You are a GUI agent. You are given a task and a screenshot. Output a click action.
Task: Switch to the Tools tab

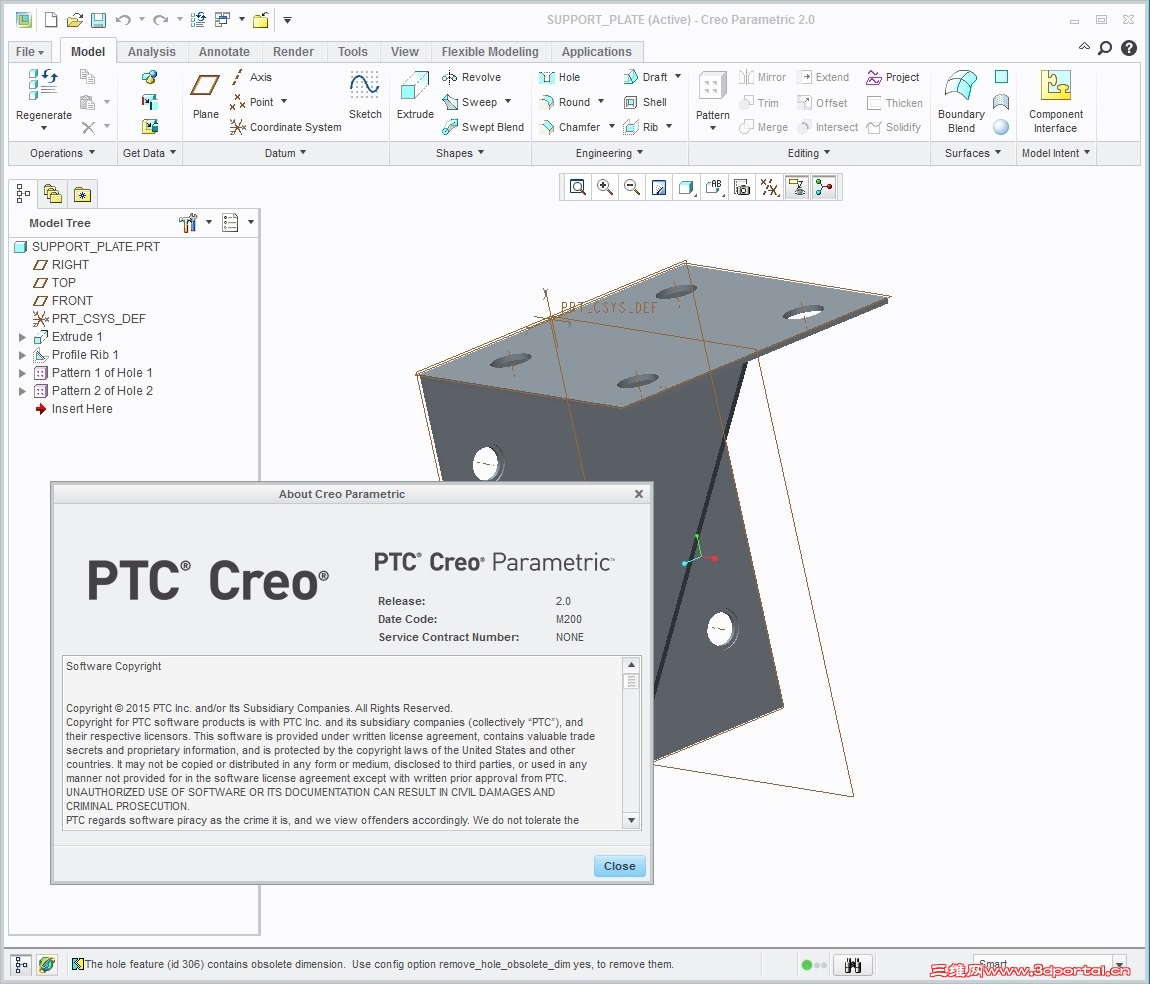(352, 52)
